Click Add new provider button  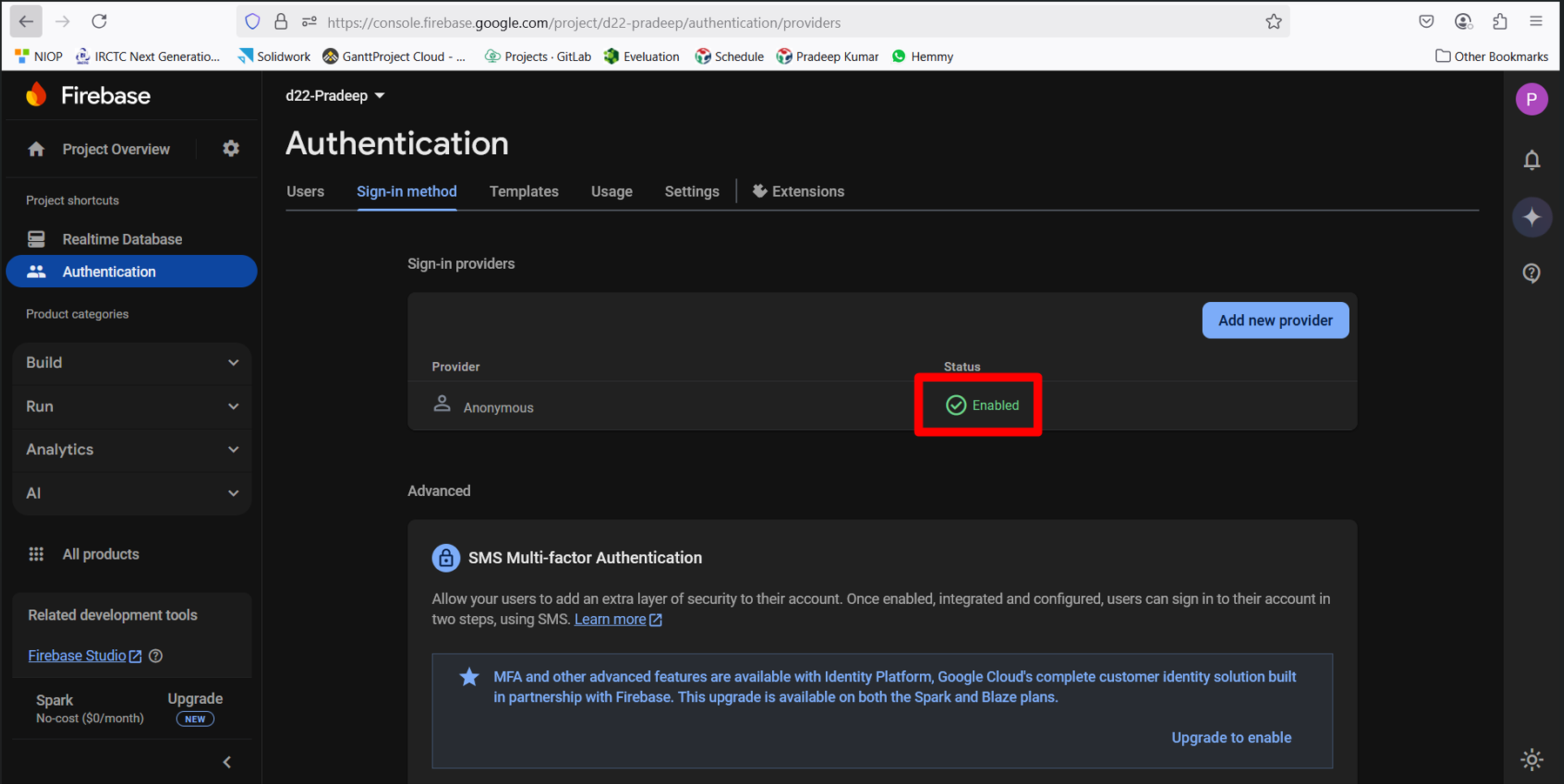tap(1275, 320)
